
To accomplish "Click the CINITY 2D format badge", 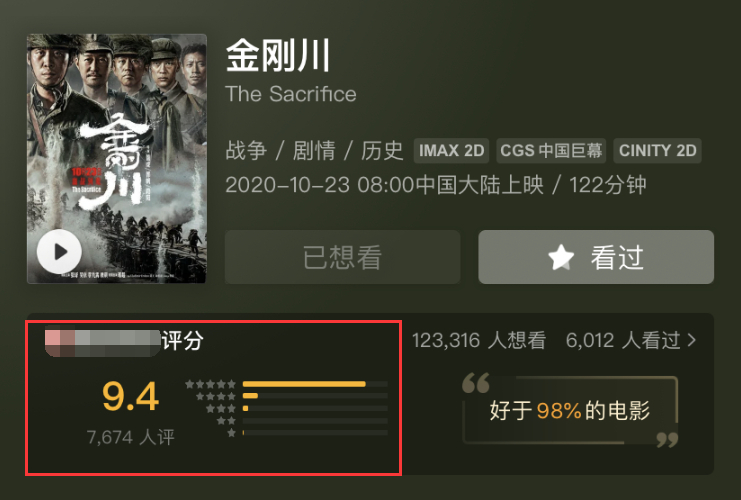I will point(657,151).
